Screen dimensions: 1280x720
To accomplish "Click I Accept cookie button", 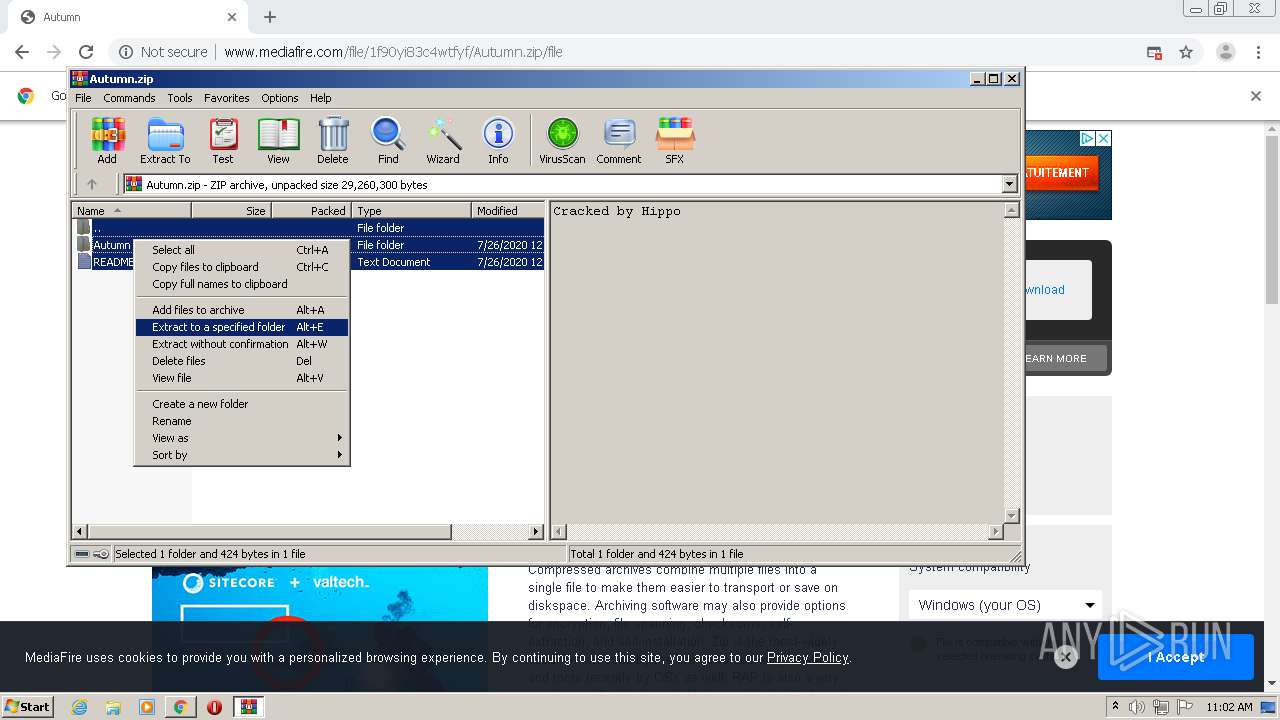I will [1176, 657].
